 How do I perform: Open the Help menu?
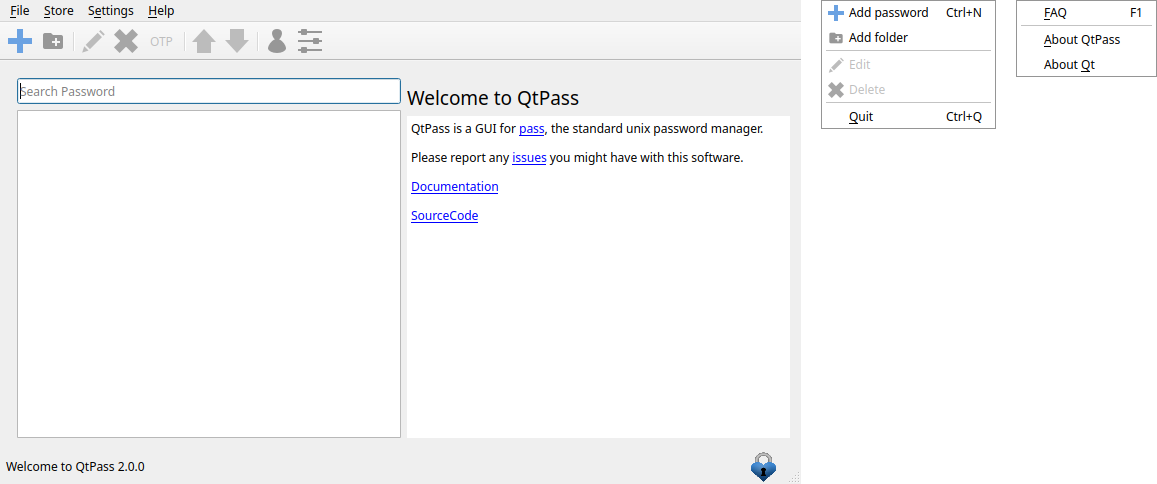(161, 11)
